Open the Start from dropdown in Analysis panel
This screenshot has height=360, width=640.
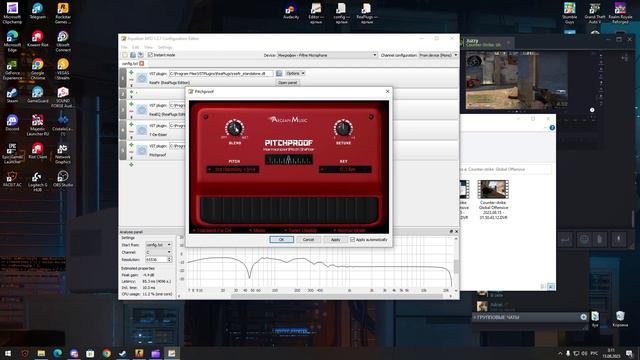coord(159,245)
